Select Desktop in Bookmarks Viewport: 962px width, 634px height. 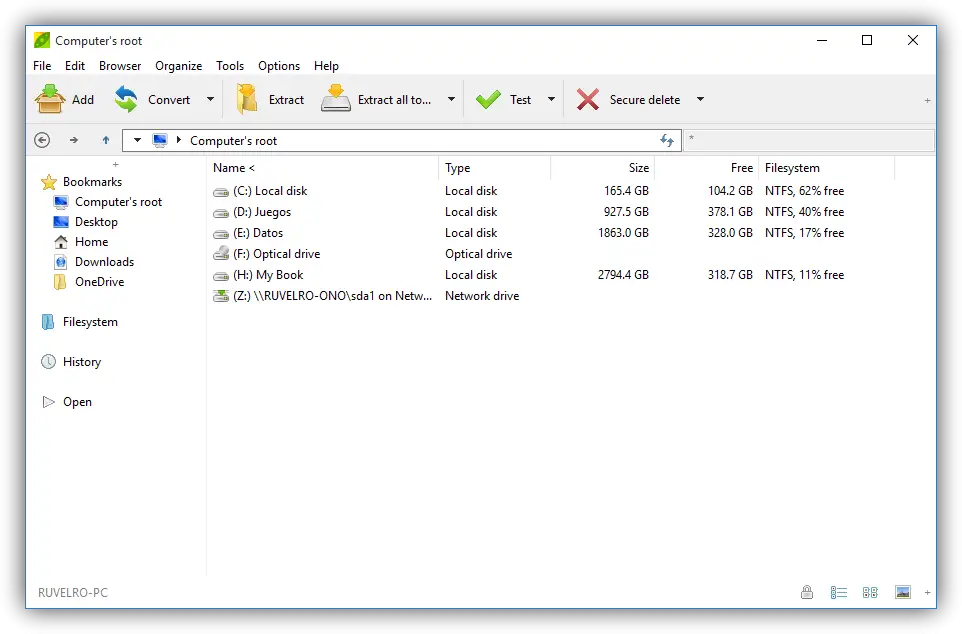[x=96, y=222]
